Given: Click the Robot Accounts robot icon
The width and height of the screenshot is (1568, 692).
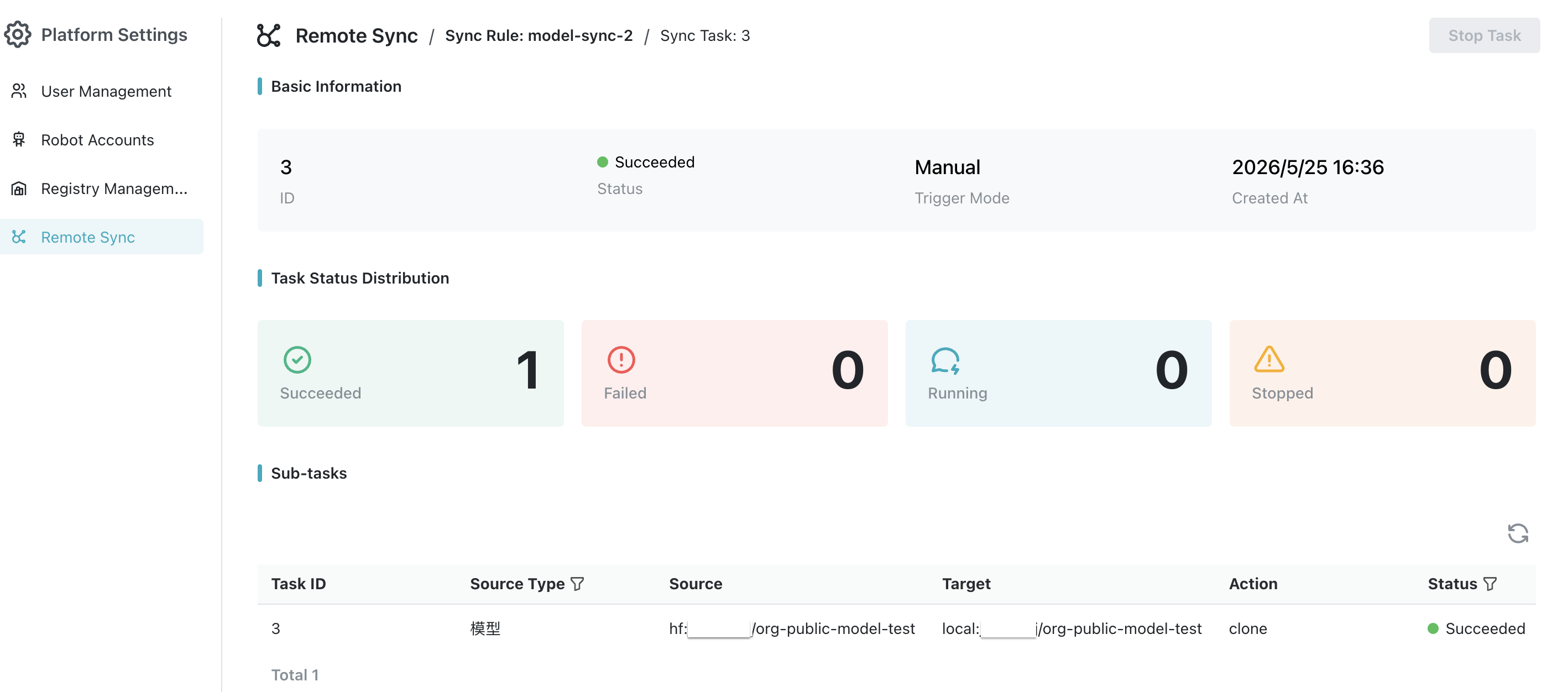Looking at the screenshot, I should point(19,139).
